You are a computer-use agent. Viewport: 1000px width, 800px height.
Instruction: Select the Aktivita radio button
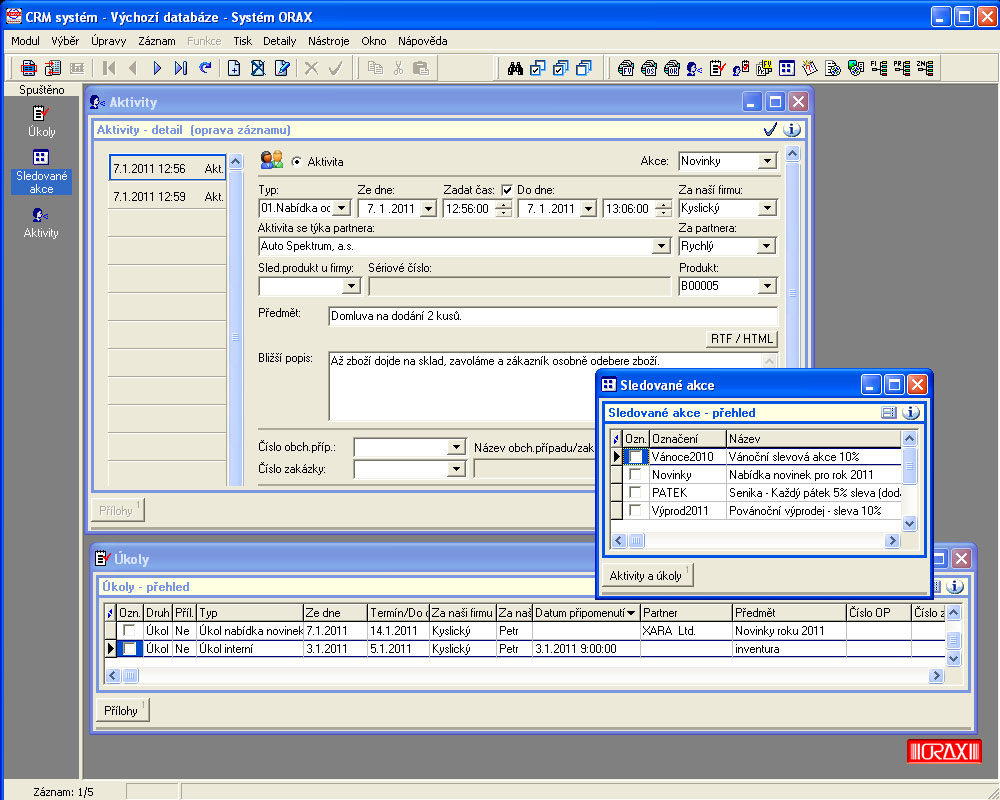(296, 161)
